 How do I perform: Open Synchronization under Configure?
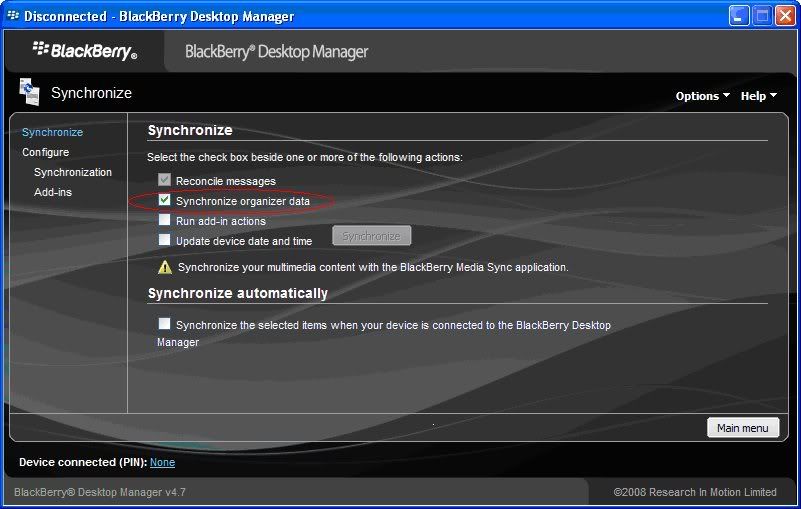(x=73, y=172)
